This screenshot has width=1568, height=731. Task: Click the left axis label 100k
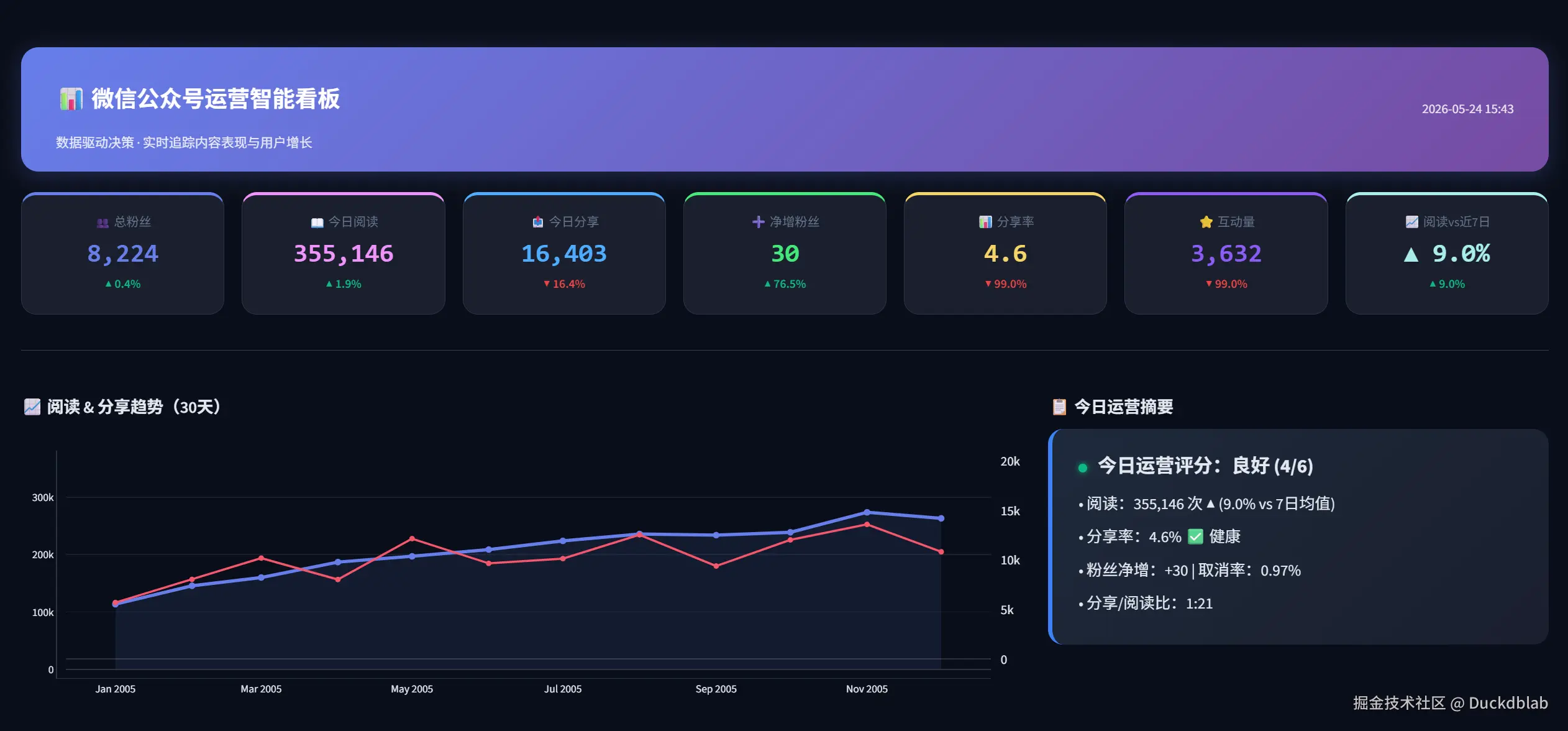[43, 612]
